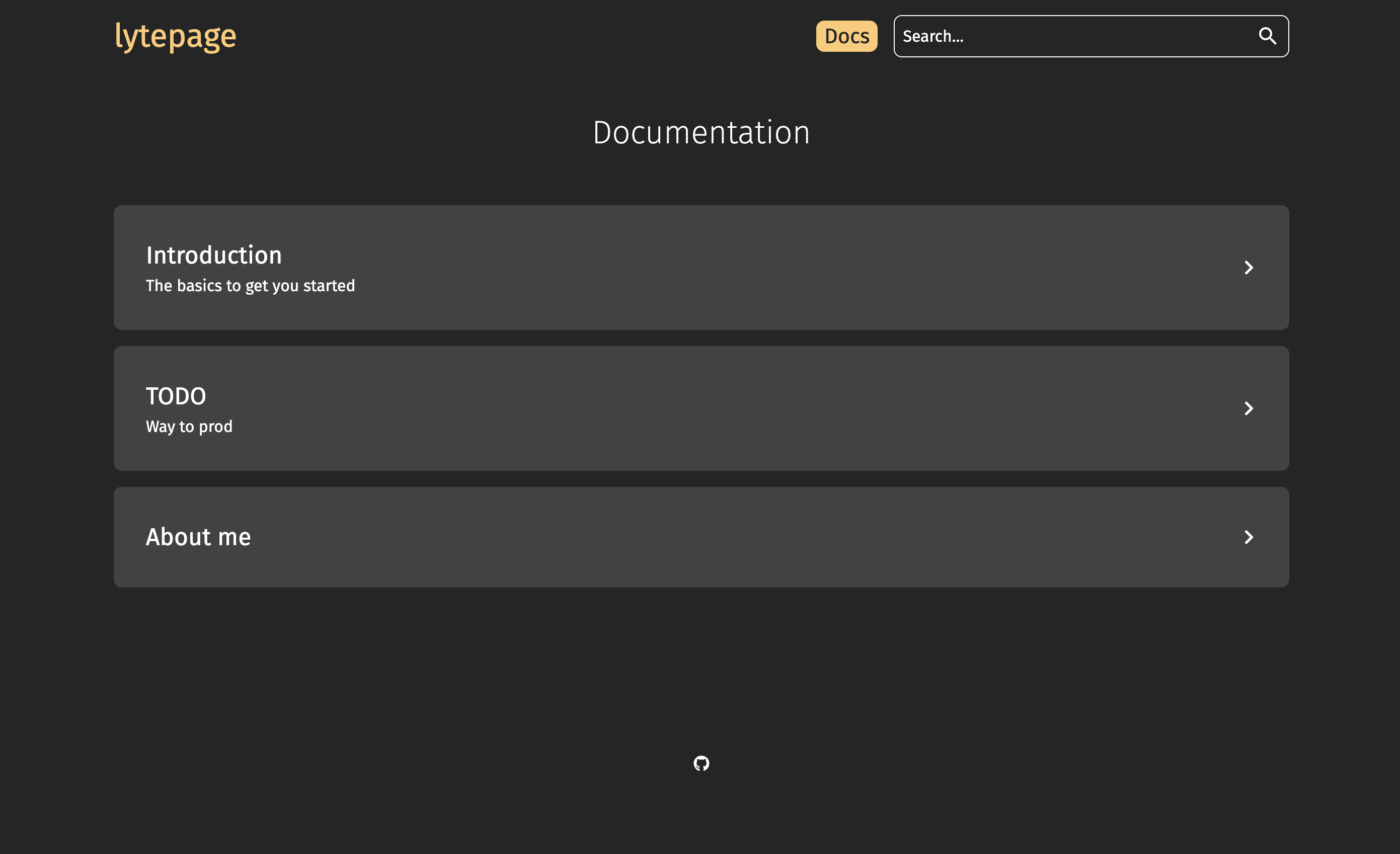Open the GitHub repository icon at page bottom
The width and height of the screenshot is (1400, 854).
point(703,763)
